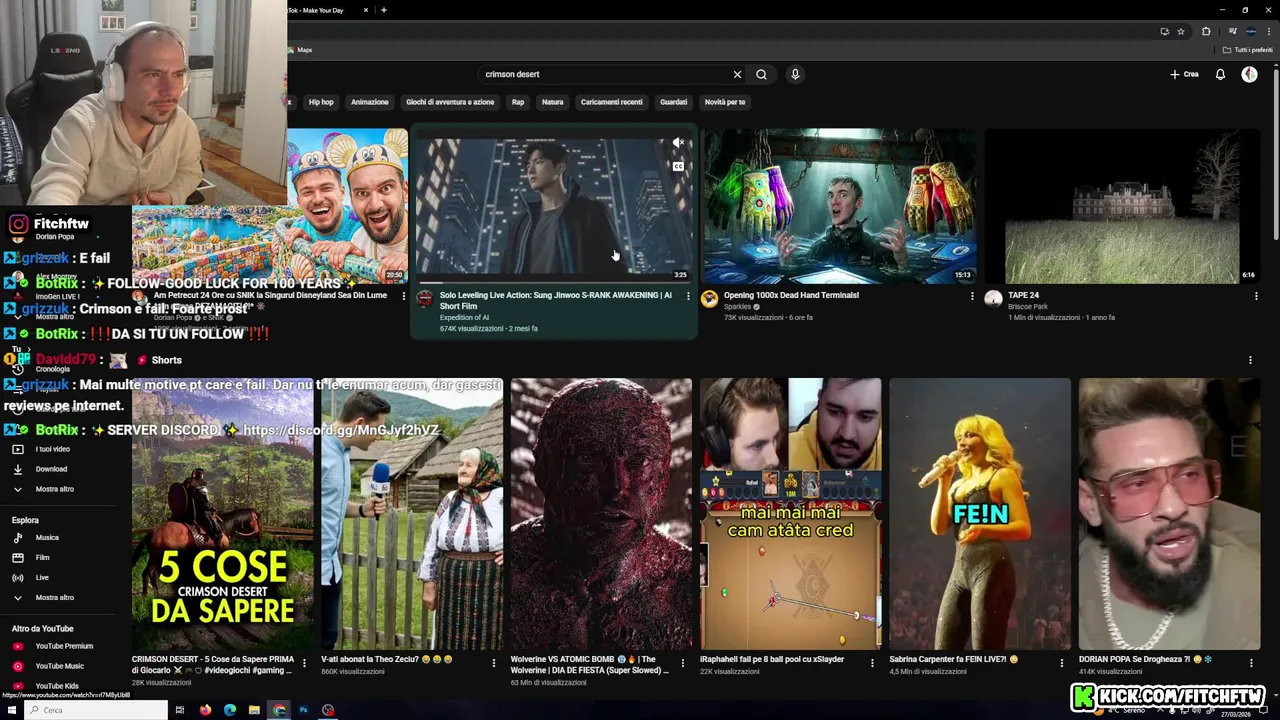Unmute the Solo Leveling preview video

pyautogui.click(x=678, y=143)
